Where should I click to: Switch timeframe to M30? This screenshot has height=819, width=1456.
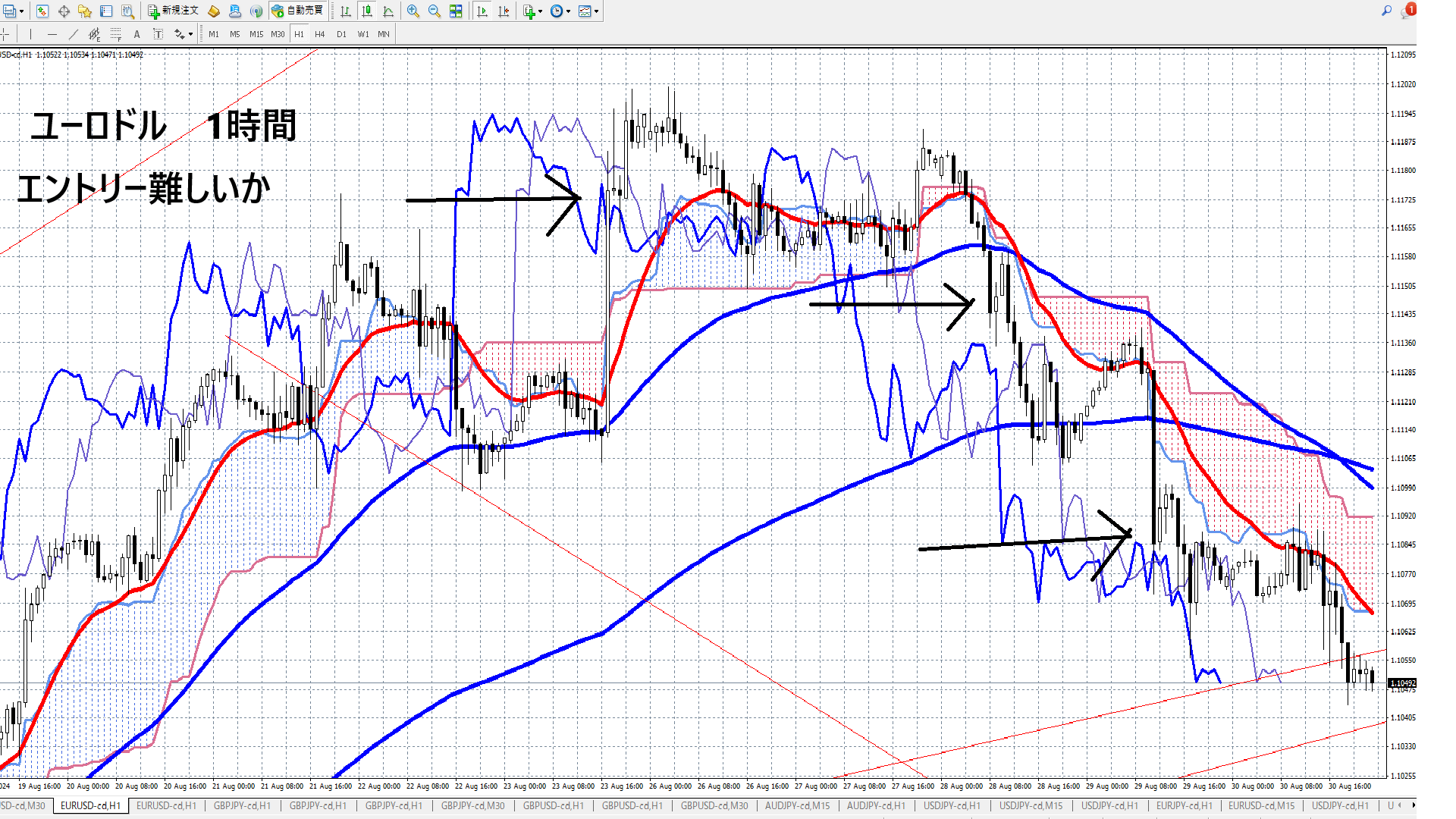coord(278,34)
